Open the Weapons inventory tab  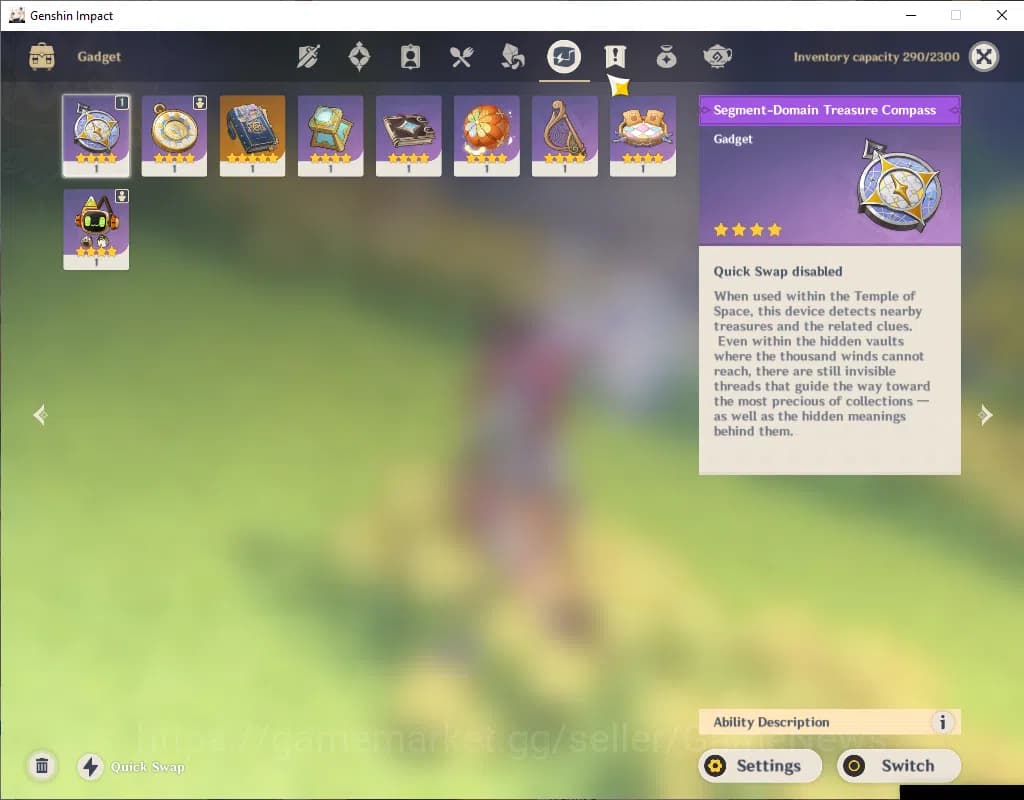(x=308, y=57)
